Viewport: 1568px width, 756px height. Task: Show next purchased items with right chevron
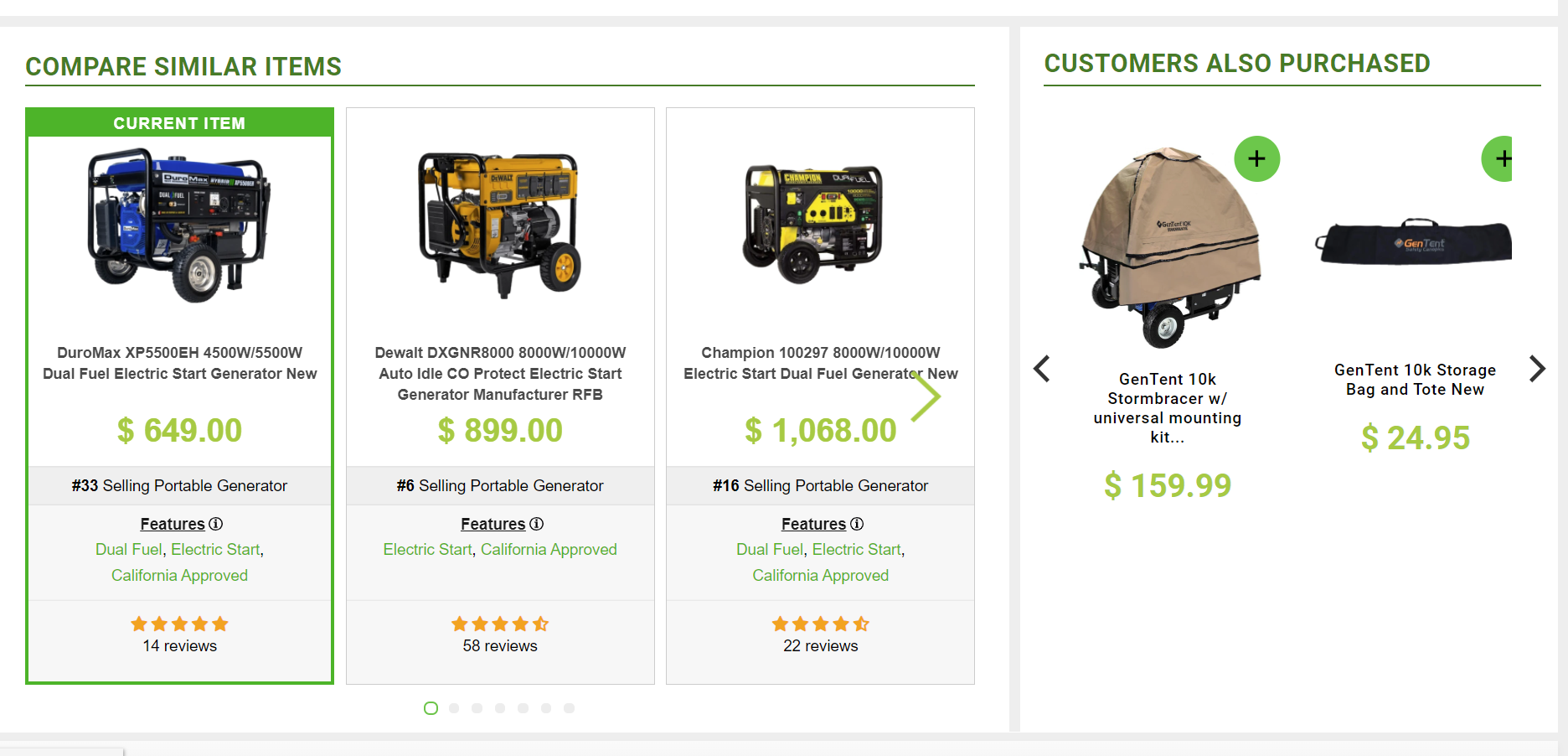click(x=1537, y=369)
